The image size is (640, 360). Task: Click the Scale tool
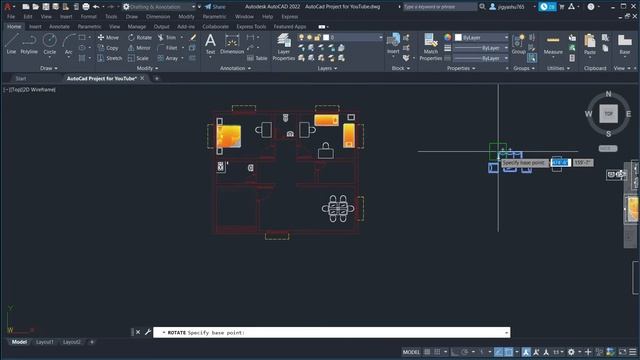pos(138,58)
